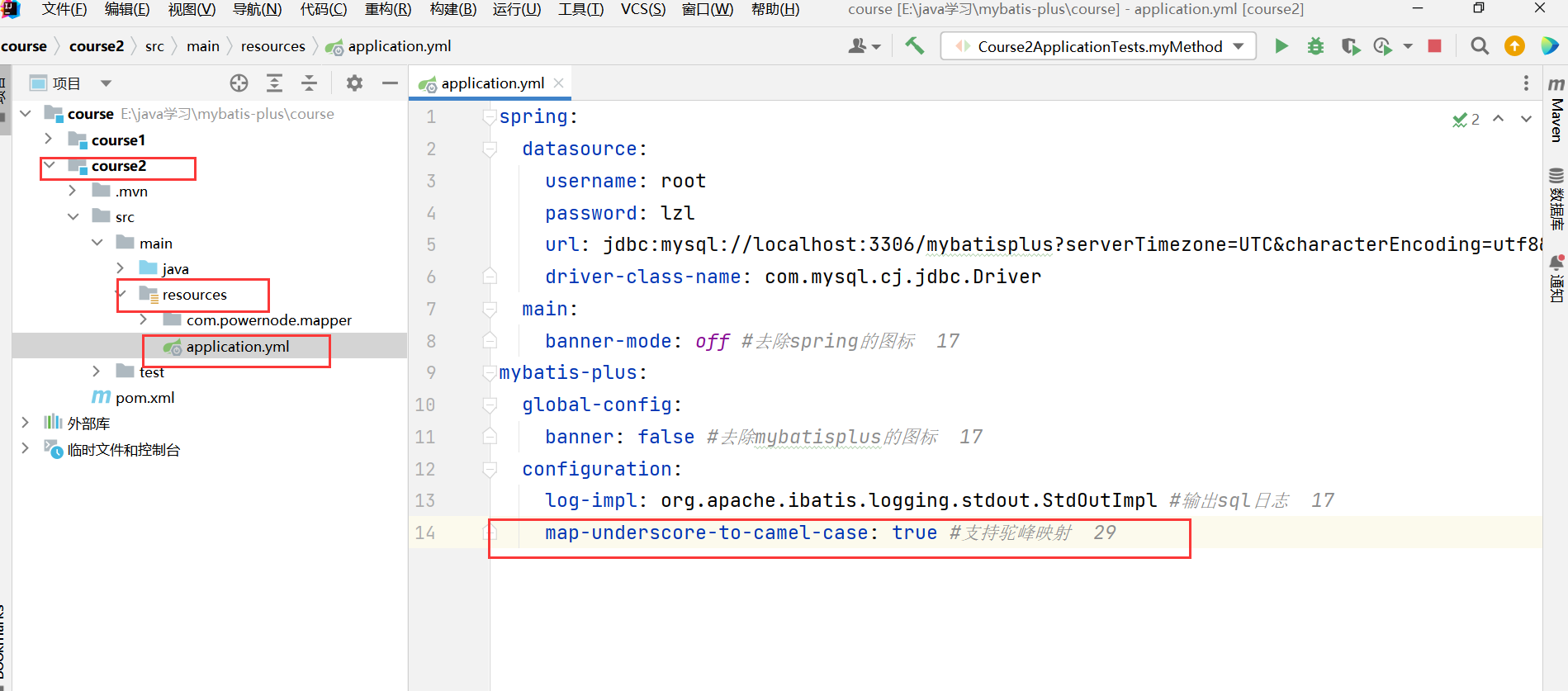Fold the datasource block at line 2

490,149
